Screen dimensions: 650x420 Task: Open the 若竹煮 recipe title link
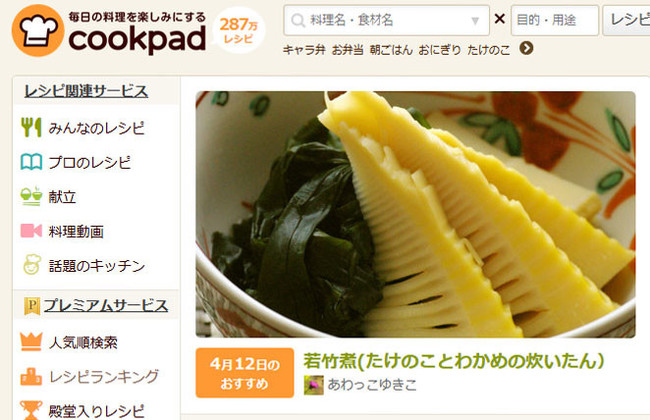454,361
